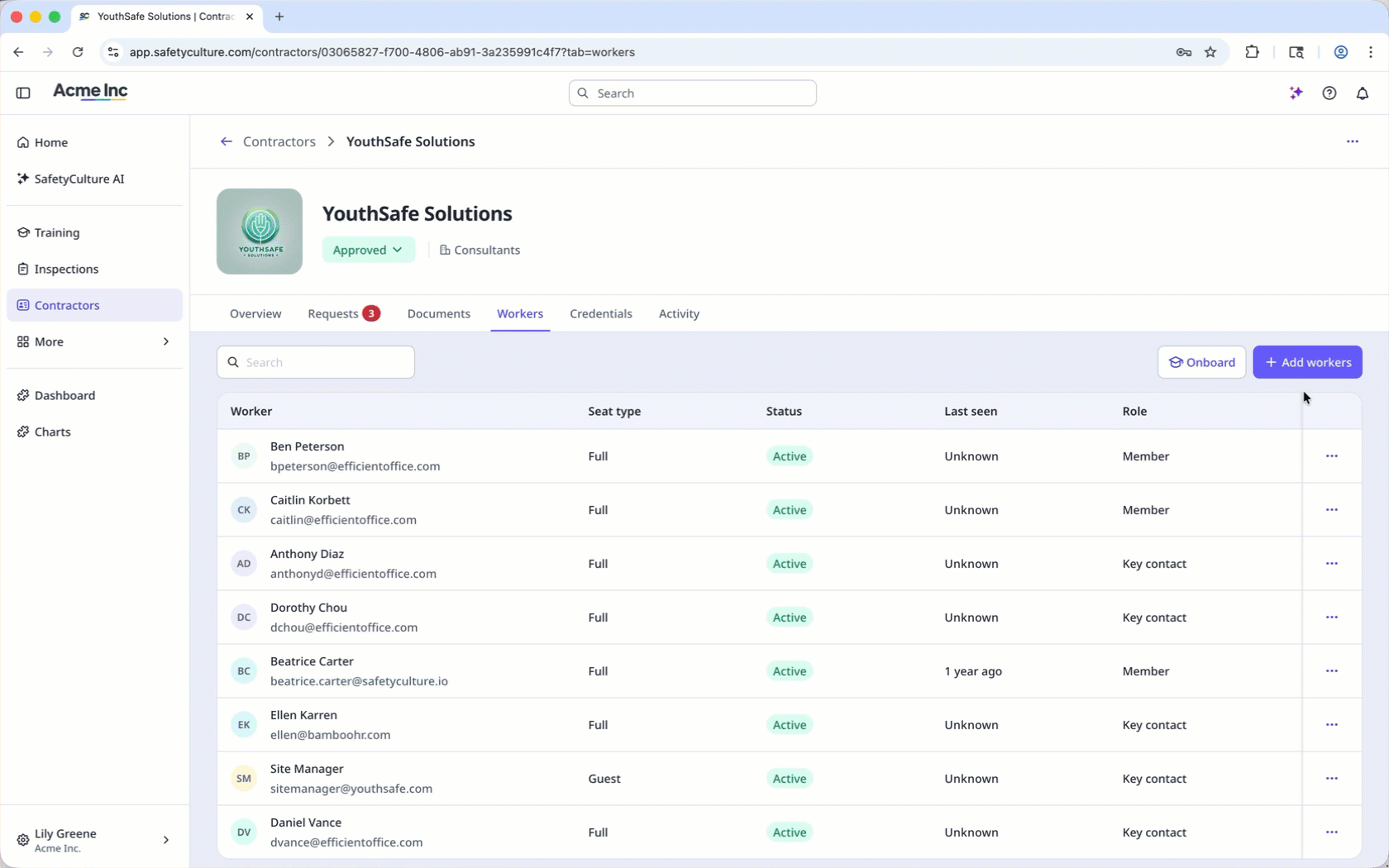The height and width of the screenshot is (868, 1389).
Task: Reload the browser page
Action: click(78, 52)
